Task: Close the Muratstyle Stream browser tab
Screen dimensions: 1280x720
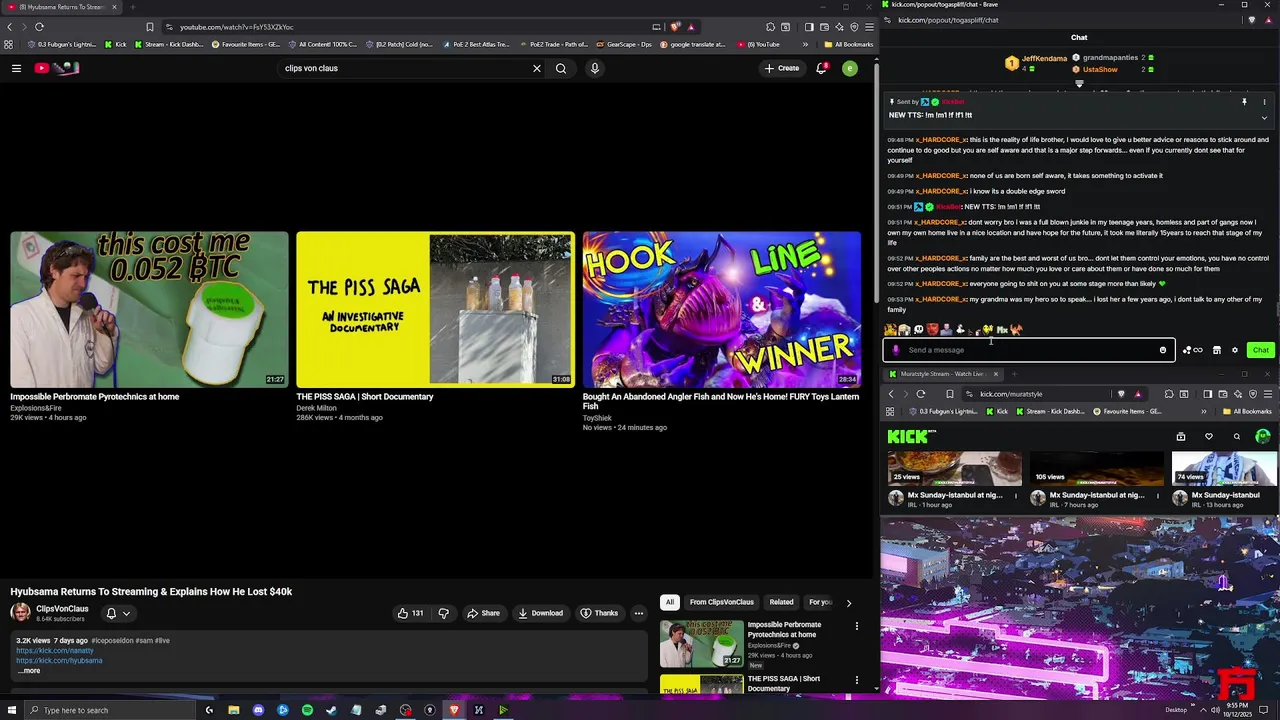Action: (x=995, y=374)
